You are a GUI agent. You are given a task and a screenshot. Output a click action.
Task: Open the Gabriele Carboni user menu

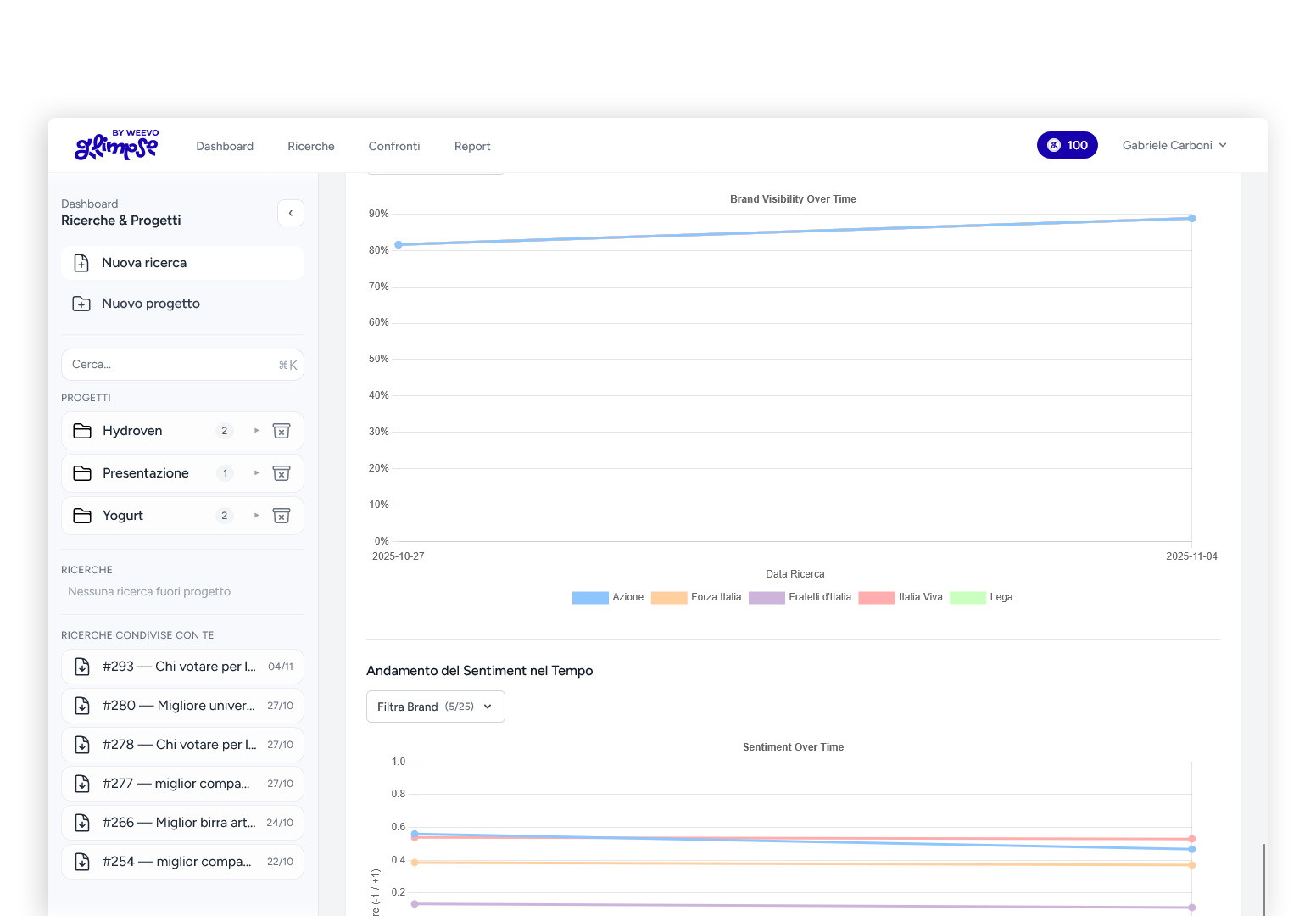[x=1174, y=145]
